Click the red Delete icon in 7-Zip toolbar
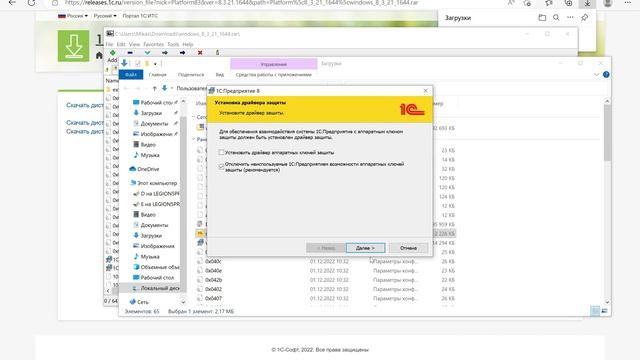The image size is (640, 360). 200,53
